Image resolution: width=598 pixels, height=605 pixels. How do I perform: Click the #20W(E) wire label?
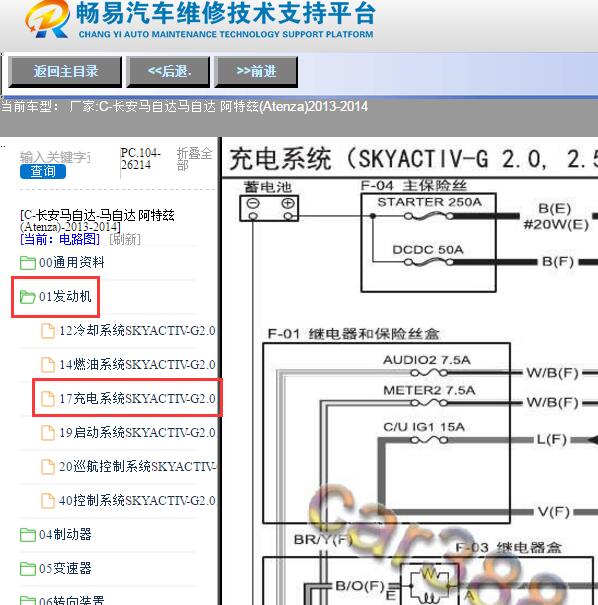pyautogui.click(x=556, y=224)
